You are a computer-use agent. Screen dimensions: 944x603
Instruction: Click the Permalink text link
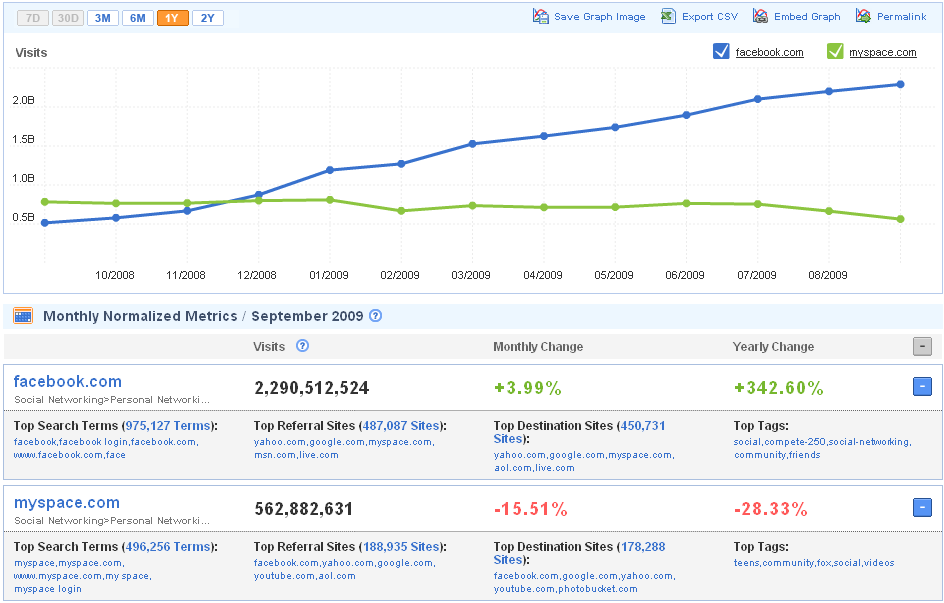coord(902,17)
